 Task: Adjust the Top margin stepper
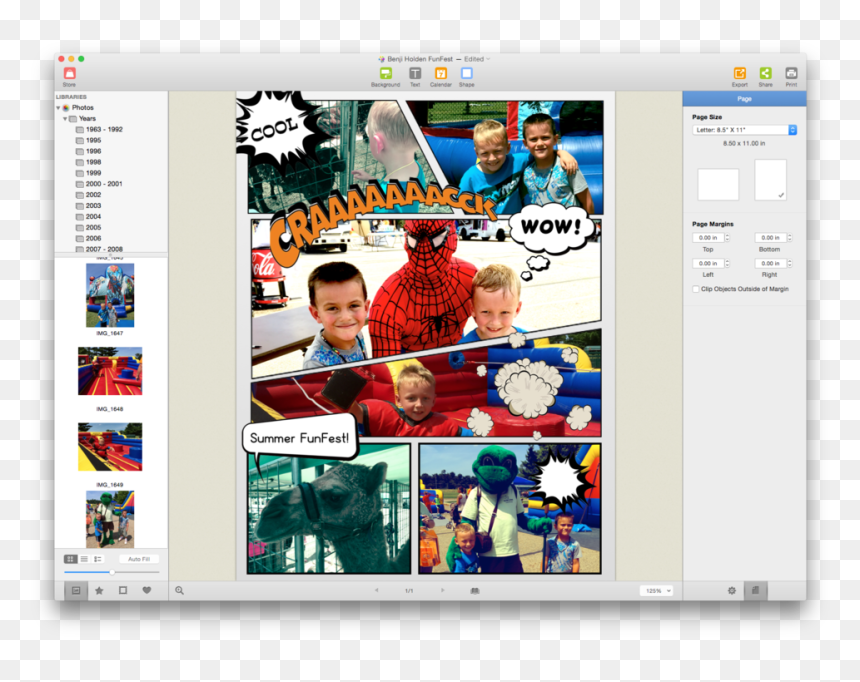[x=727, y=238]
